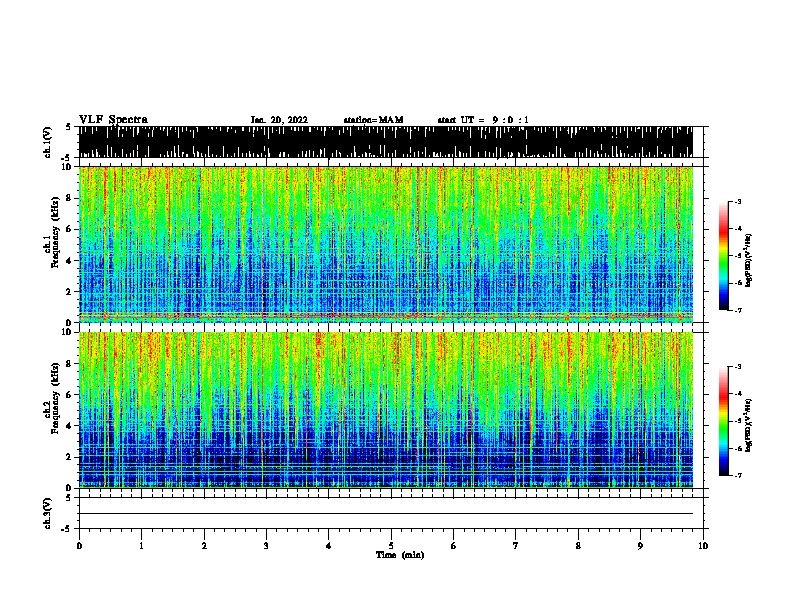This screenshot has width=792, height=612.
Task: Click the "station=MAM" label
Action: 373,120
